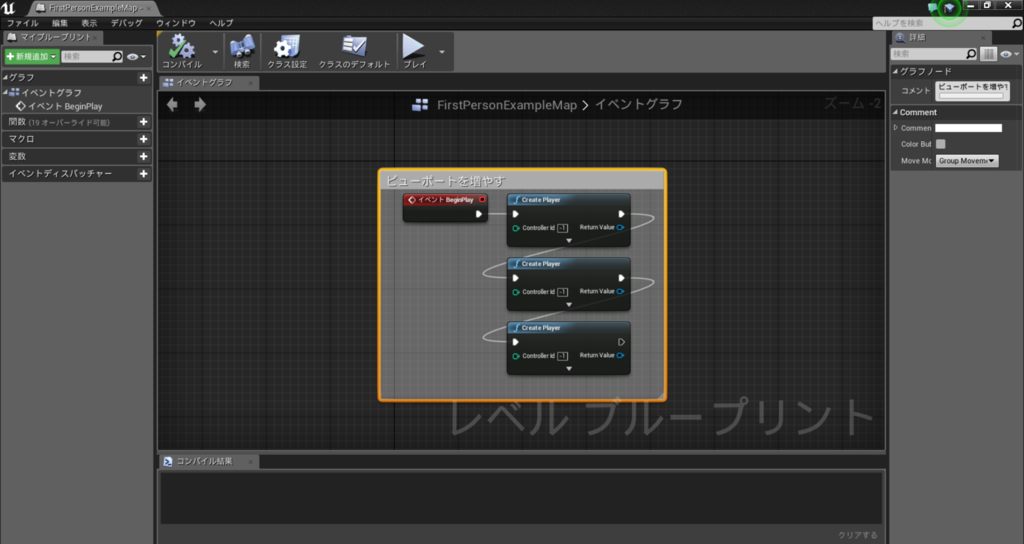Click Comment Color white swatch
This screenshot has width=1024, height=544.
tap(968, 128)
